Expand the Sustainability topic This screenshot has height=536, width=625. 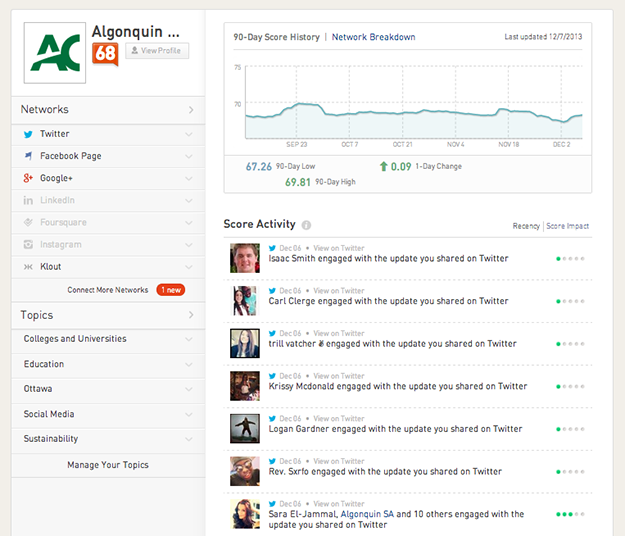[x=189, y=439]
